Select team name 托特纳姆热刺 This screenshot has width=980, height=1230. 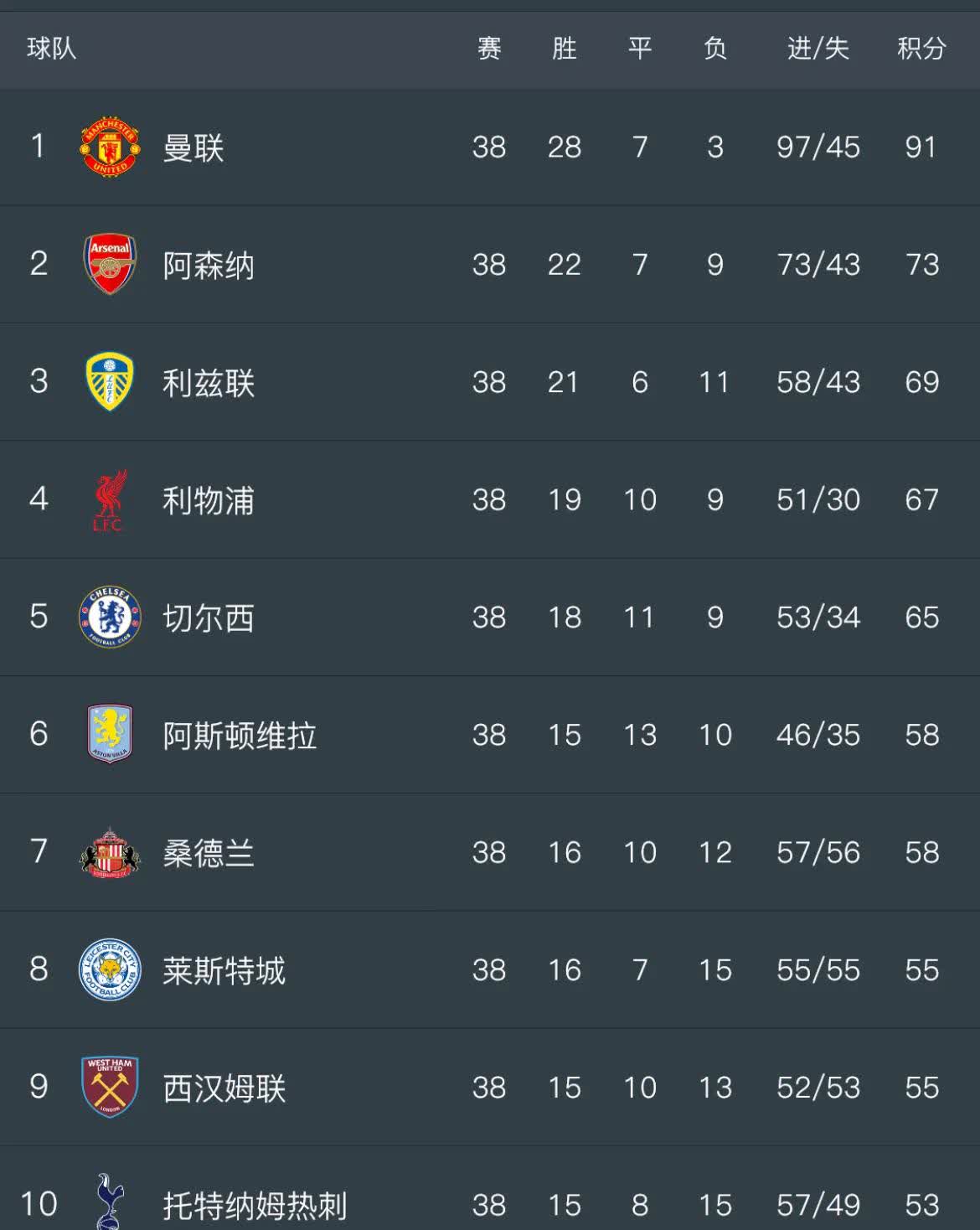pos(255,1206)
